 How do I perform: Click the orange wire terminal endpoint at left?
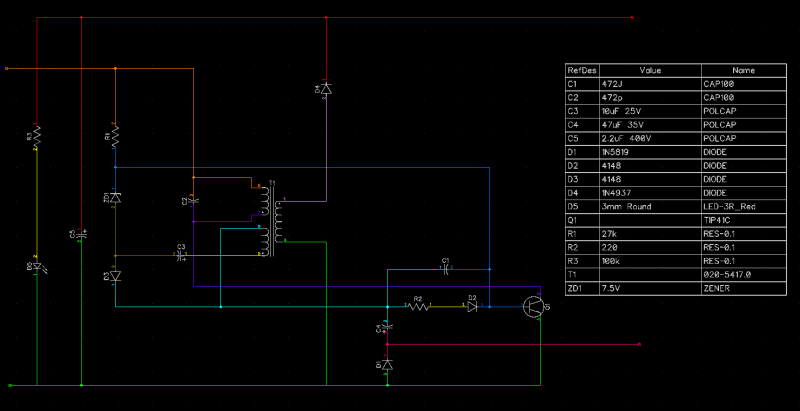tap(6, 68)
